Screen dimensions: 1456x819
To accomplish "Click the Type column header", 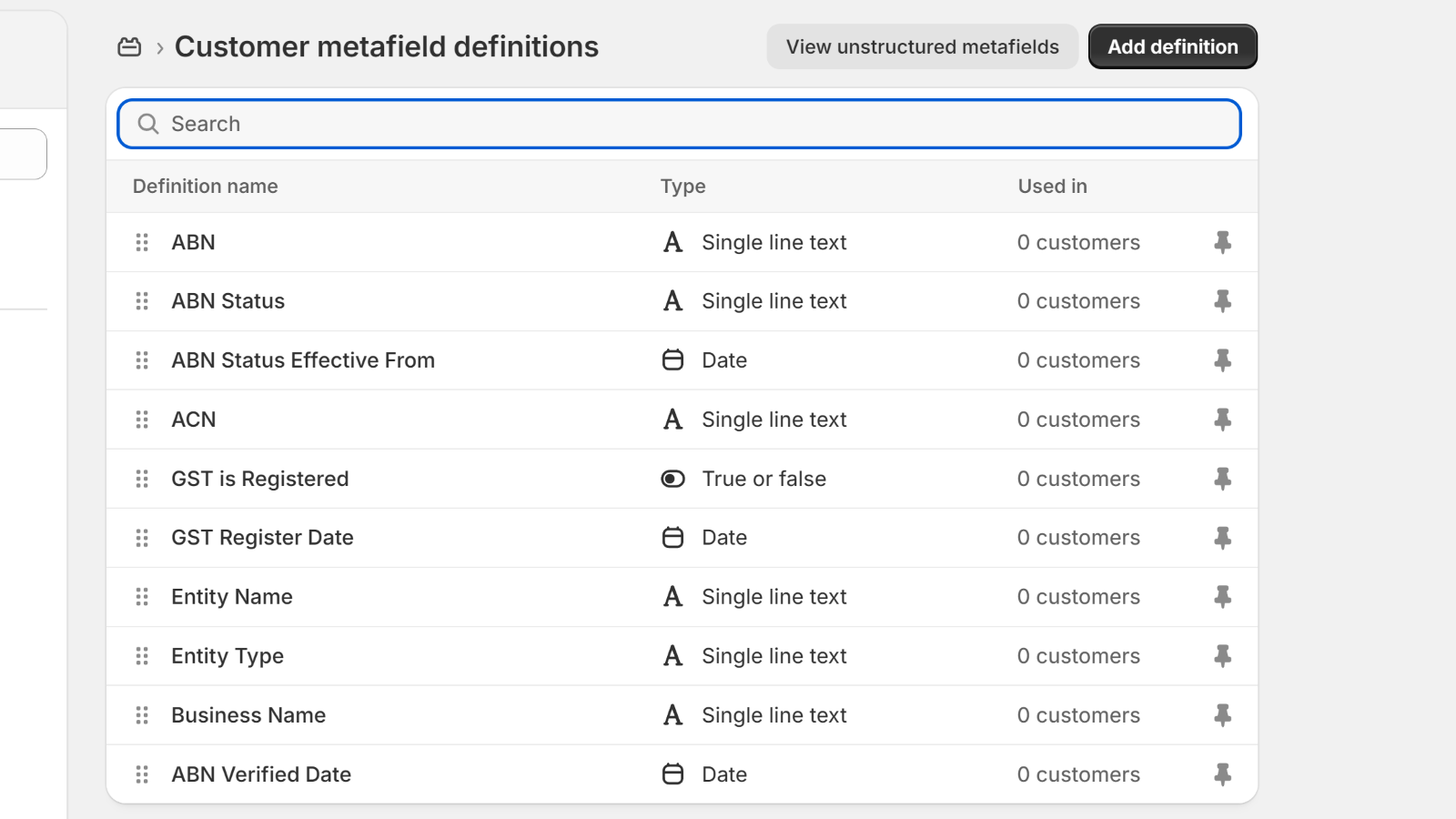I will [x=683, y=187].
